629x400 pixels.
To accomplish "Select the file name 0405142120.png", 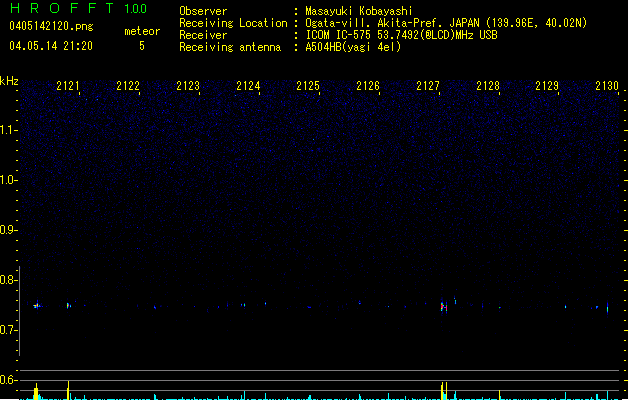I will (x=51, y=26).
